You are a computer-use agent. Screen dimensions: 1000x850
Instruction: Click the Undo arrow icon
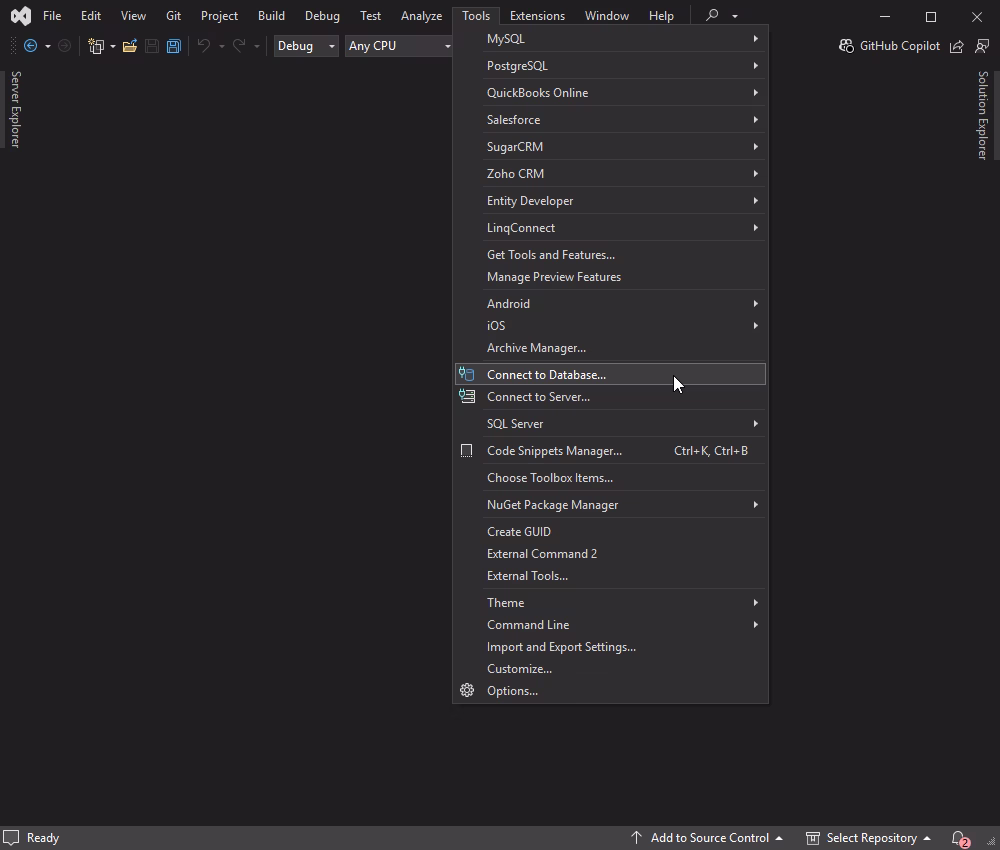tap(204, 45)
